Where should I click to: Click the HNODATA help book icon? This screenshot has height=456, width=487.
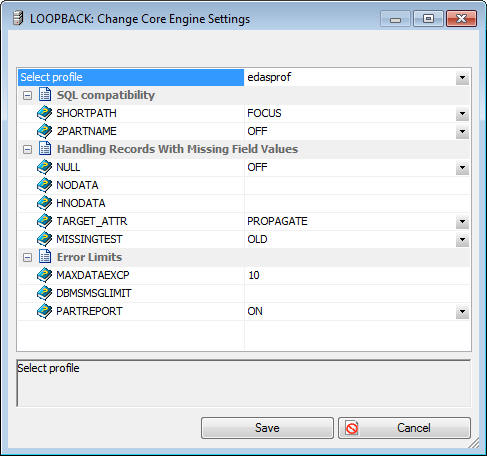click(x=44, y=203)
